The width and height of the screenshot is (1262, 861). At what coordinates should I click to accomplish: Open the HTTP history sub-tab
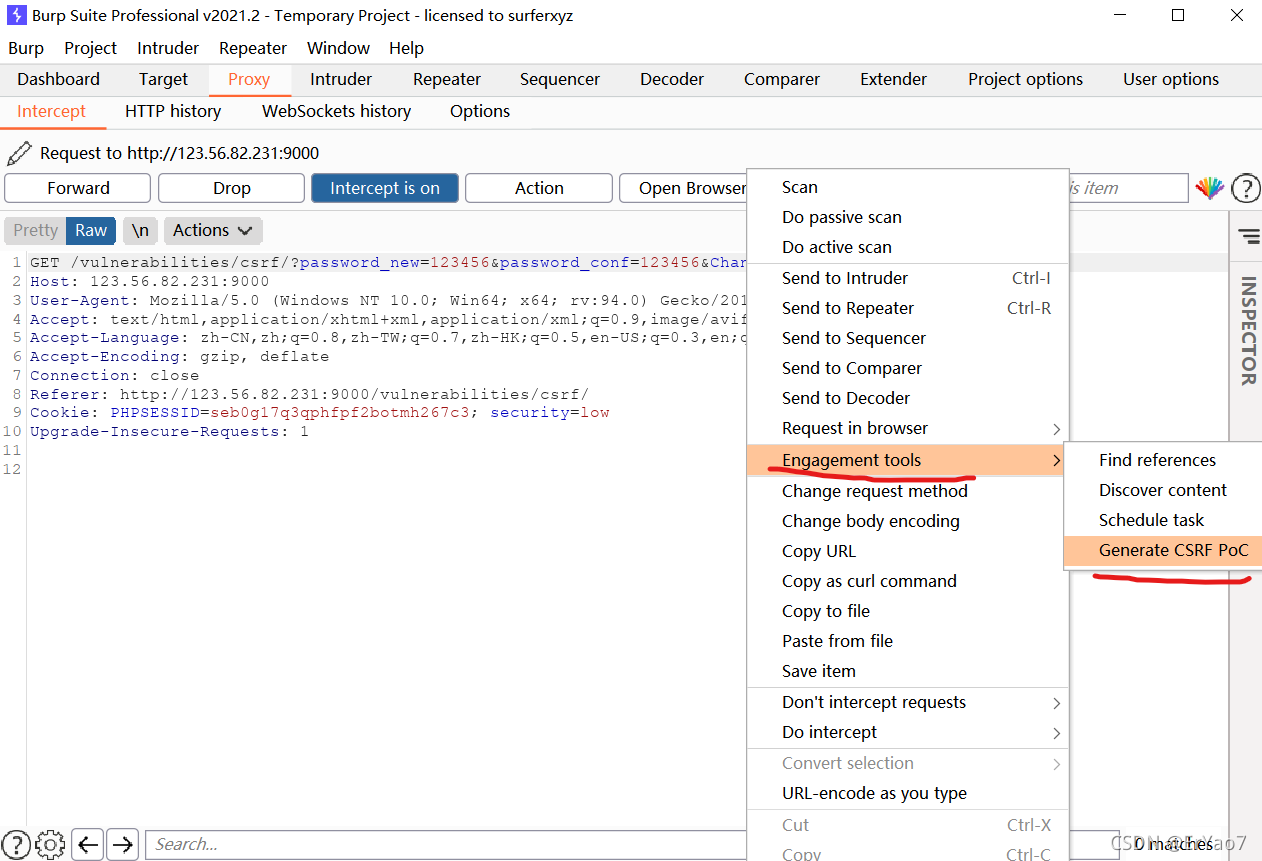coord(173,111)
